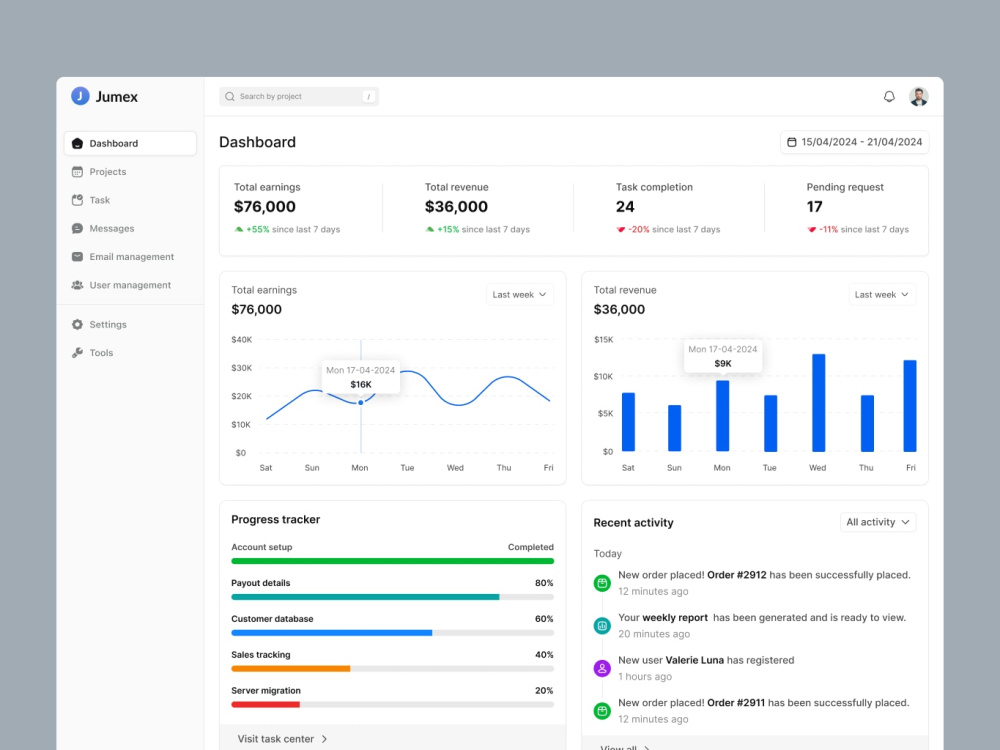Viewport: 1000px width, 750px height.
Task: Click the Customer database progress bar
Action: 392,633
